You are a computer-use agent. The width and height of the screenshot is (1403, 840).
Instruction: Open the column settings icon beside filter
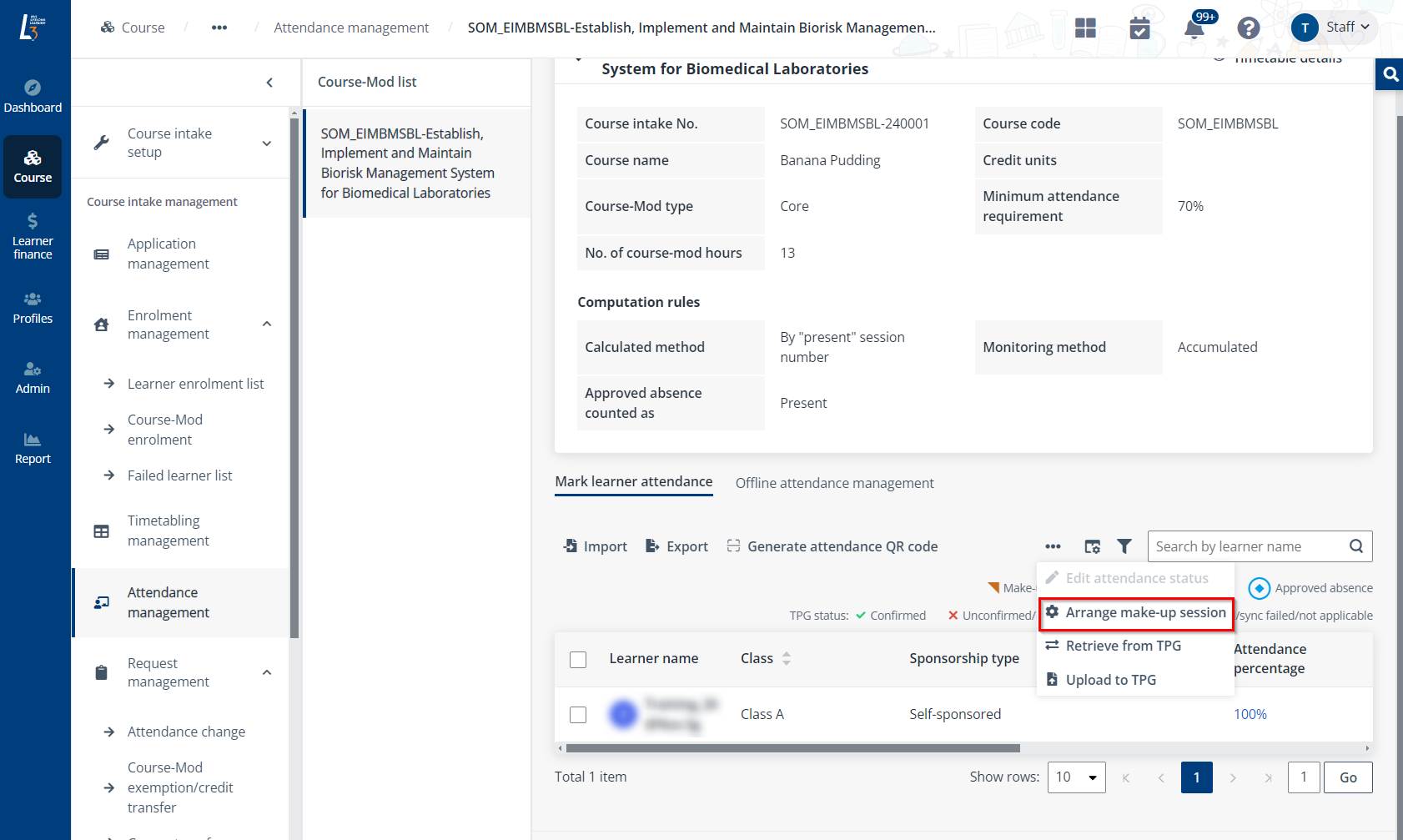1092,546
